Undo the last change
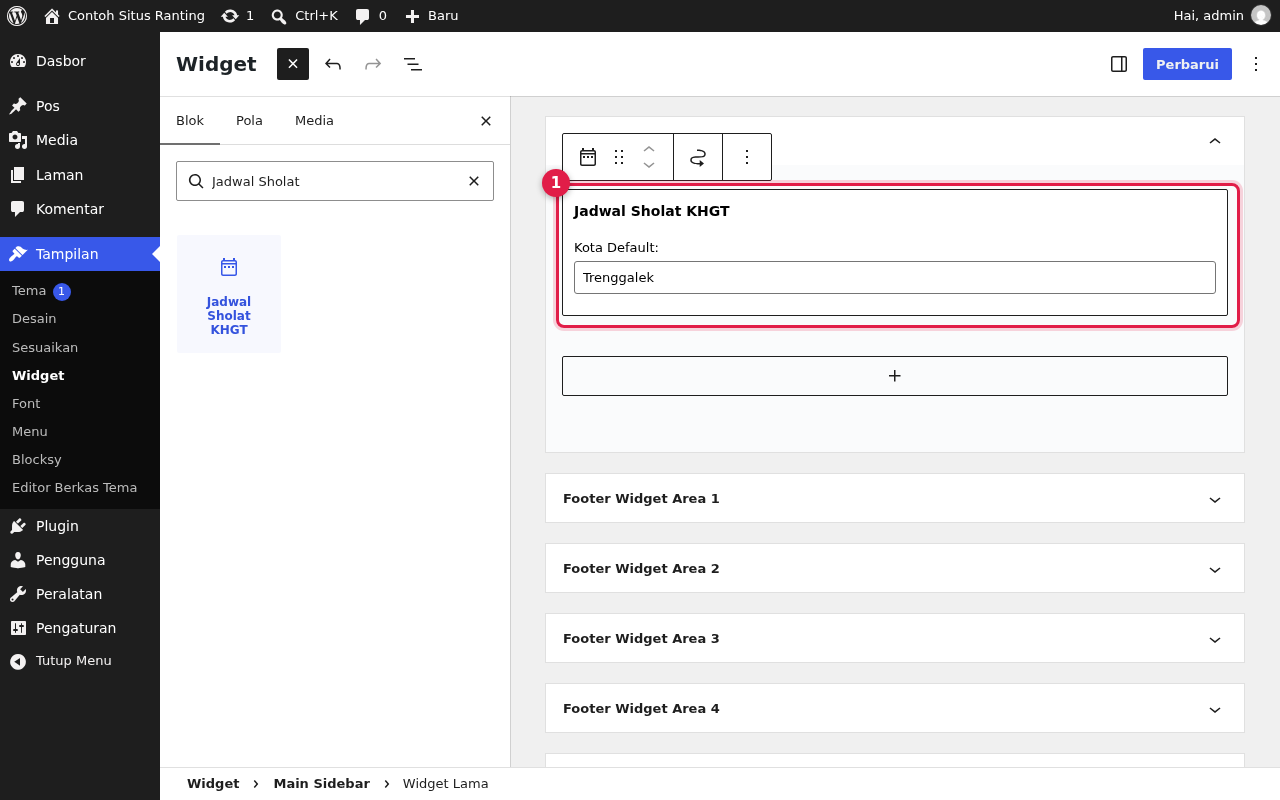Image resolution: width=1280 pixels, height=800 pixels. 333,64
